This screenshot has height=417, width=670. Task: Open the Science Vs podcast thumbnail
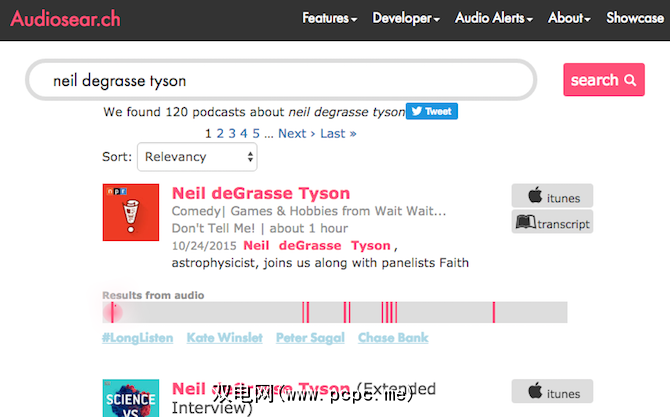coord(131,398)
